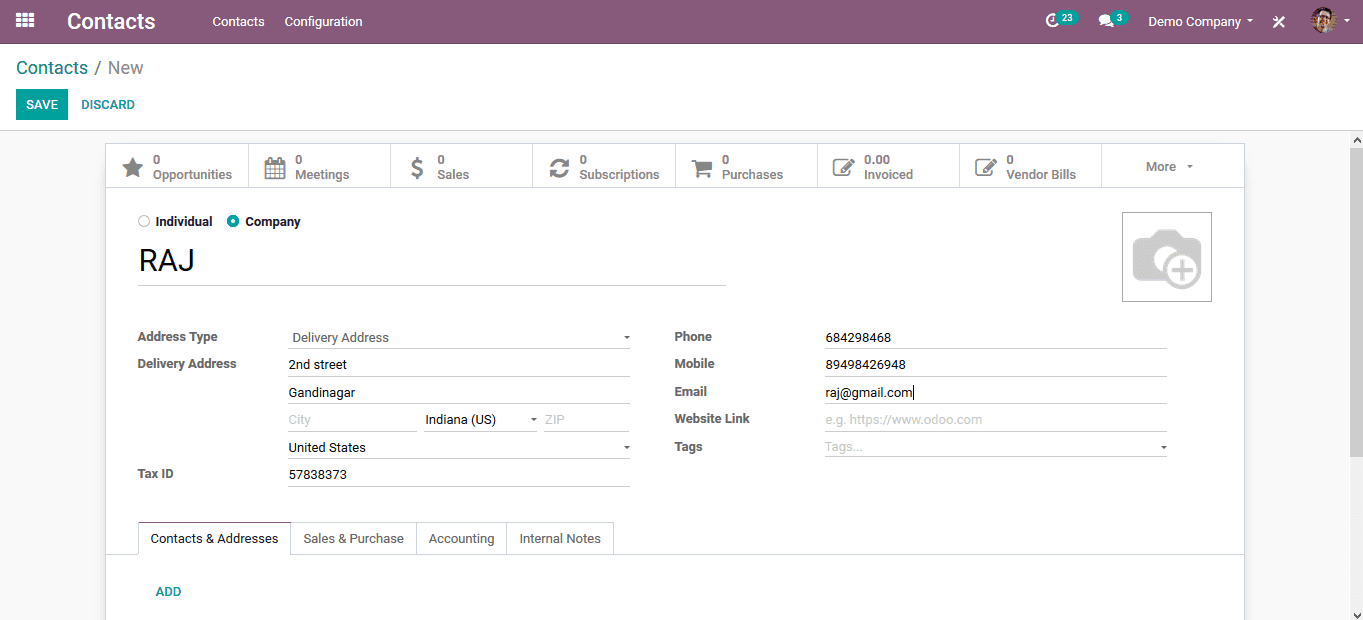Viewport: 1363px width, 620px height.
Task: Switch to the Internal Notes tab
Action: 560,538
